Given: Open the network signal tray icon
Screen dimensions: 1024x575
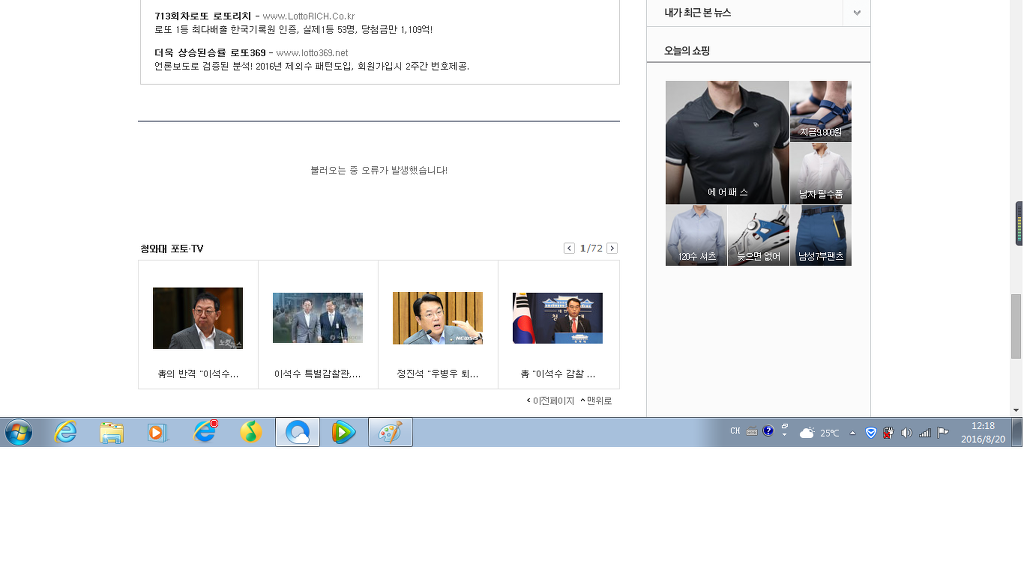Looking at the screenshot, I should (924, 433).
